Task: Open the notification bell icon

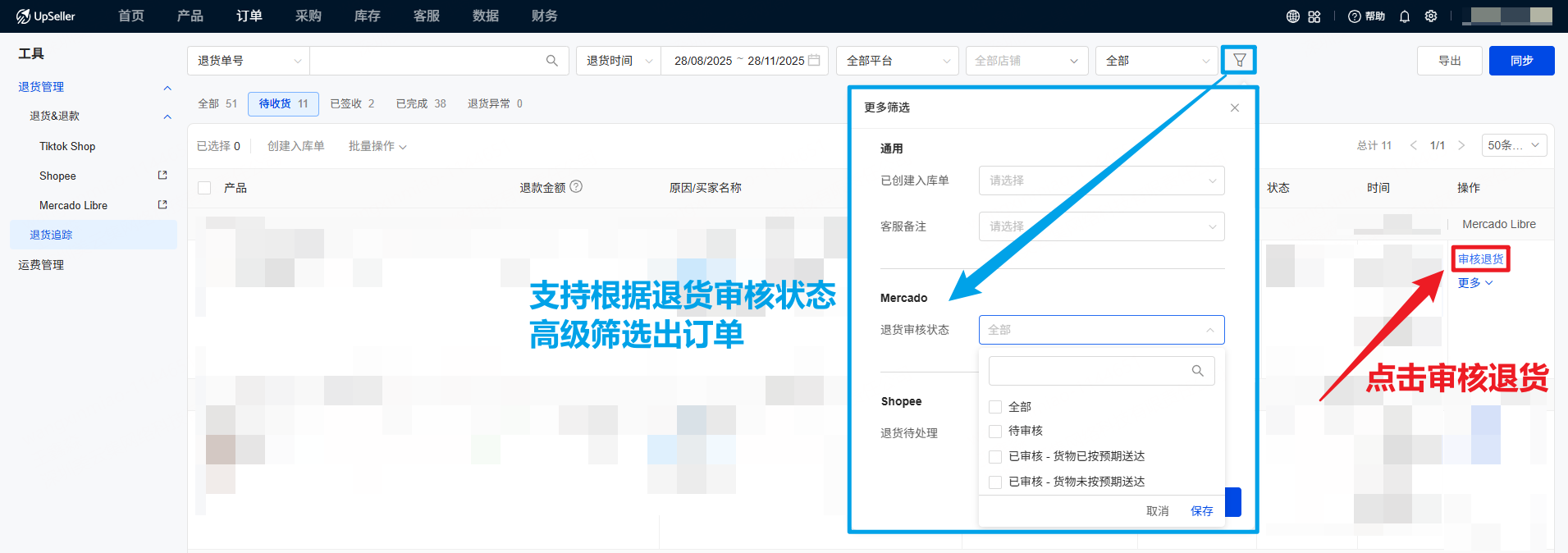Action: pos(1405,16)
